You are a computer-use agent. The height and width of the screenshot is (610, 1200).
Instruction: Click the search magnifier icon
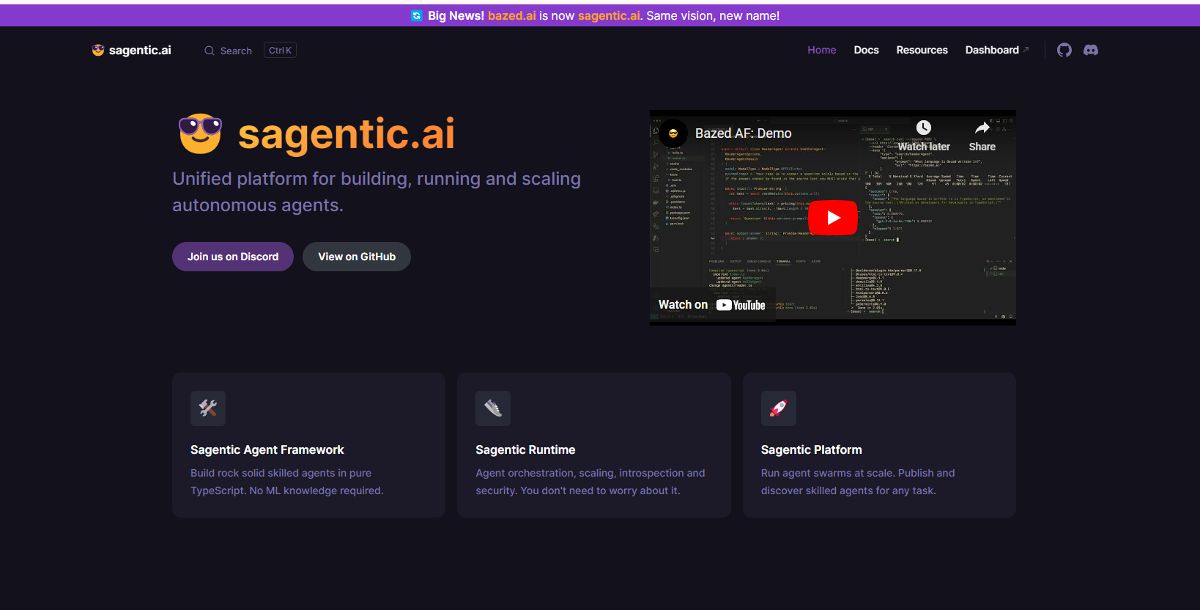click(209, 50)
